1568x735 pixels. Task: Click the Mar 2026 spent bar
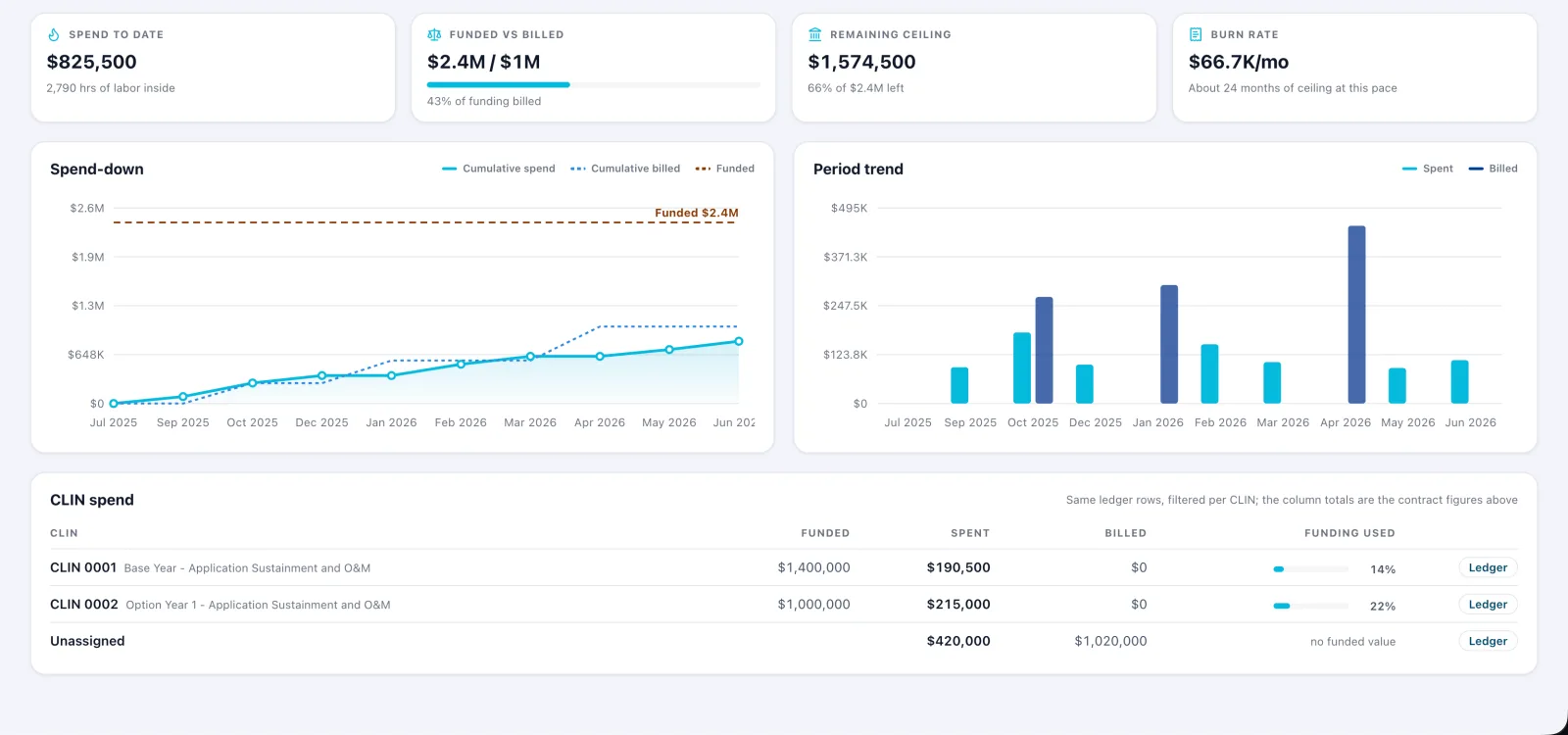(1272, 382)
